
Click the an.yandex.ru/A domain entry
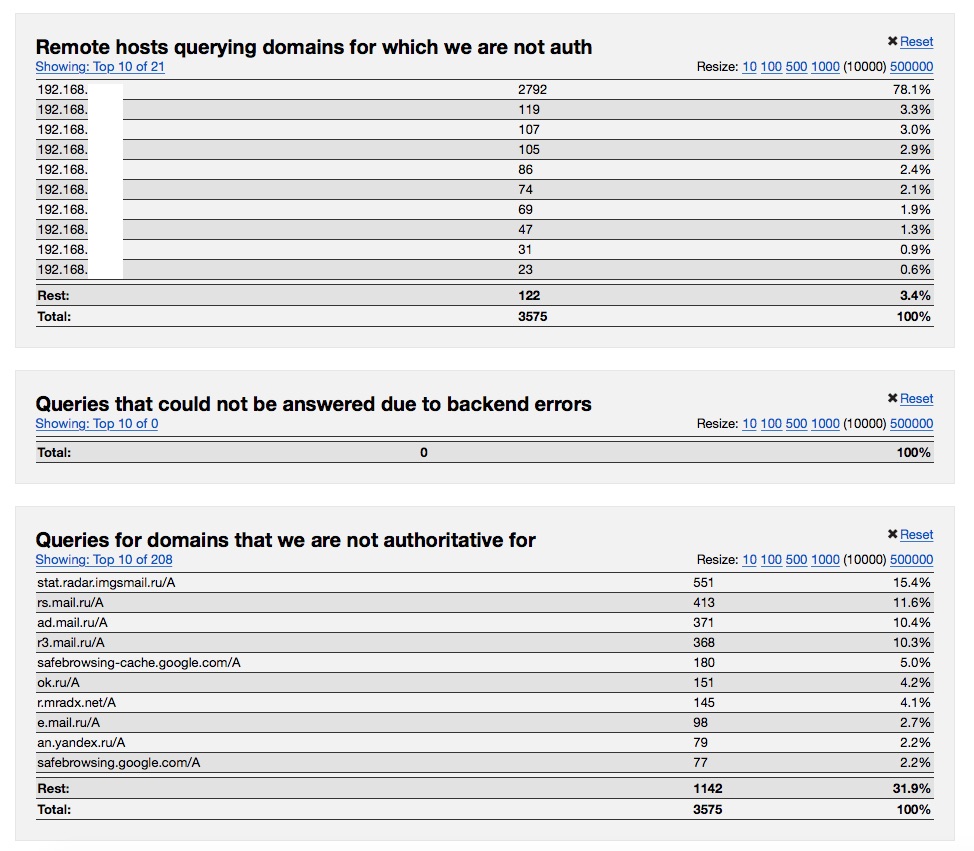click(x=81, y=742)
